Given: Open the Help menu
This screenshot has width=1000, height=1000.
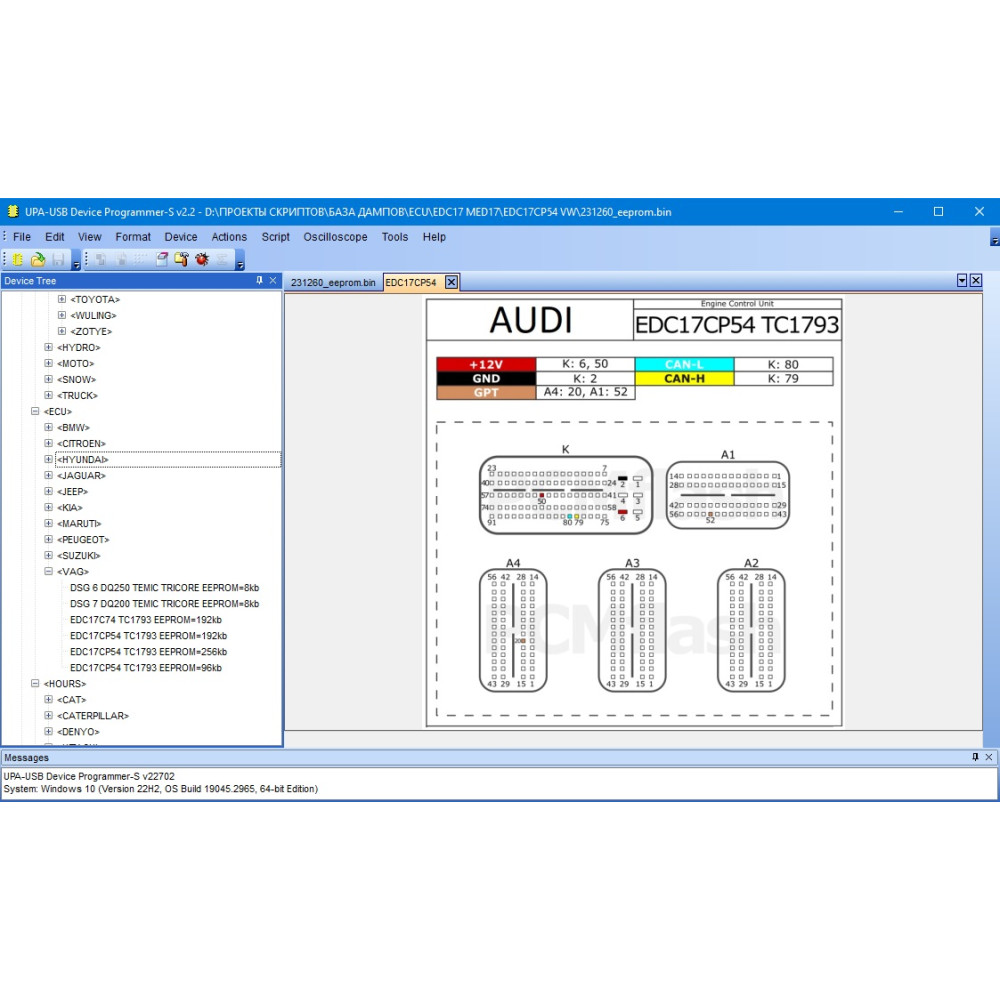Looking at the screenshot, I should (x=434, y=237).
